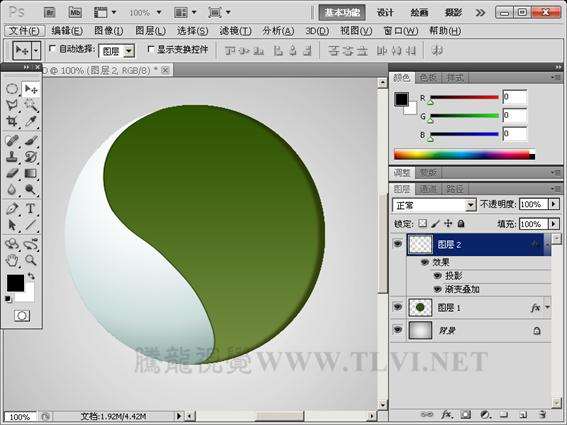
Task: Launch Adobe Bridge
Action: (x=50, y=13)
